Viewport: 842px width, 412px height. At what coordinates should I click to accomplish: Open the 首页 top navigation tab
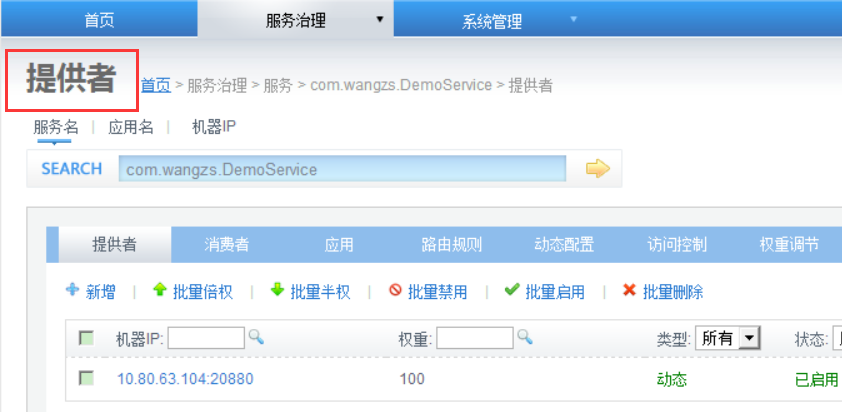99,19
